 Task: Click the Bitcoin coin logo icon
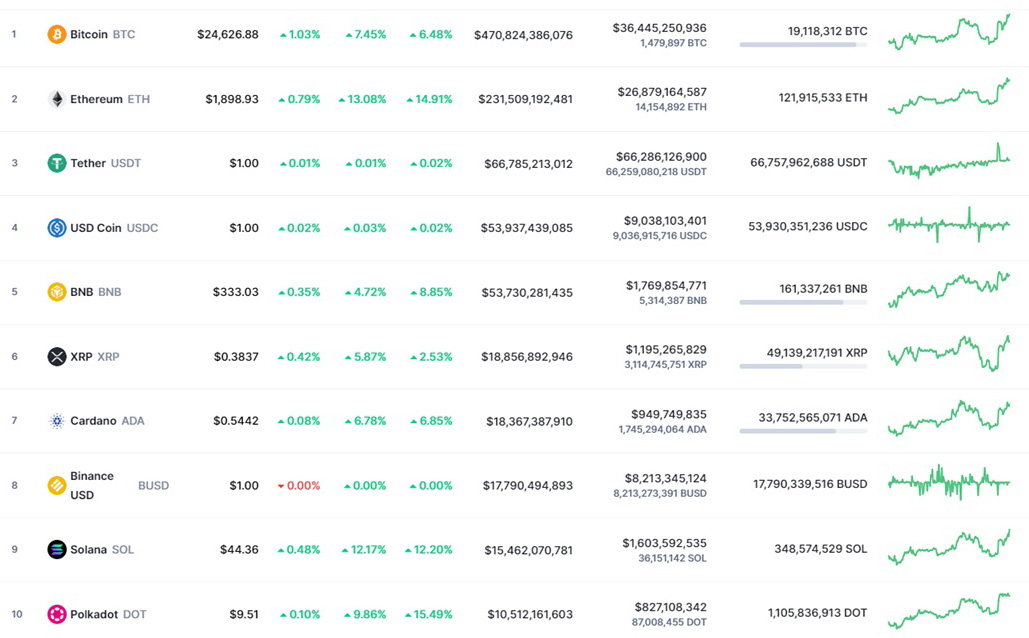coord(57,34)
